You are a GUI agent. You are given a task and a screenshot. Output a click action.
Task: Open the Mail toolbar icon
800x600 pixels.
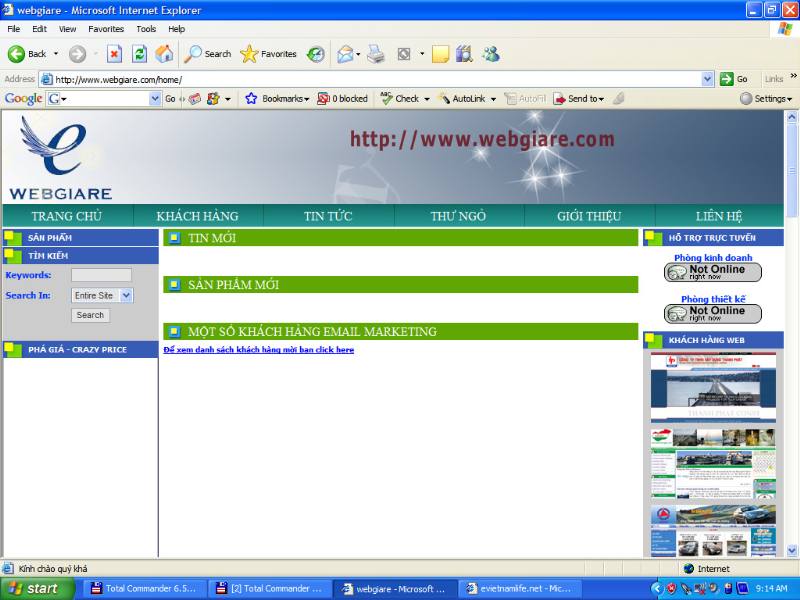(x=345, y=54)
